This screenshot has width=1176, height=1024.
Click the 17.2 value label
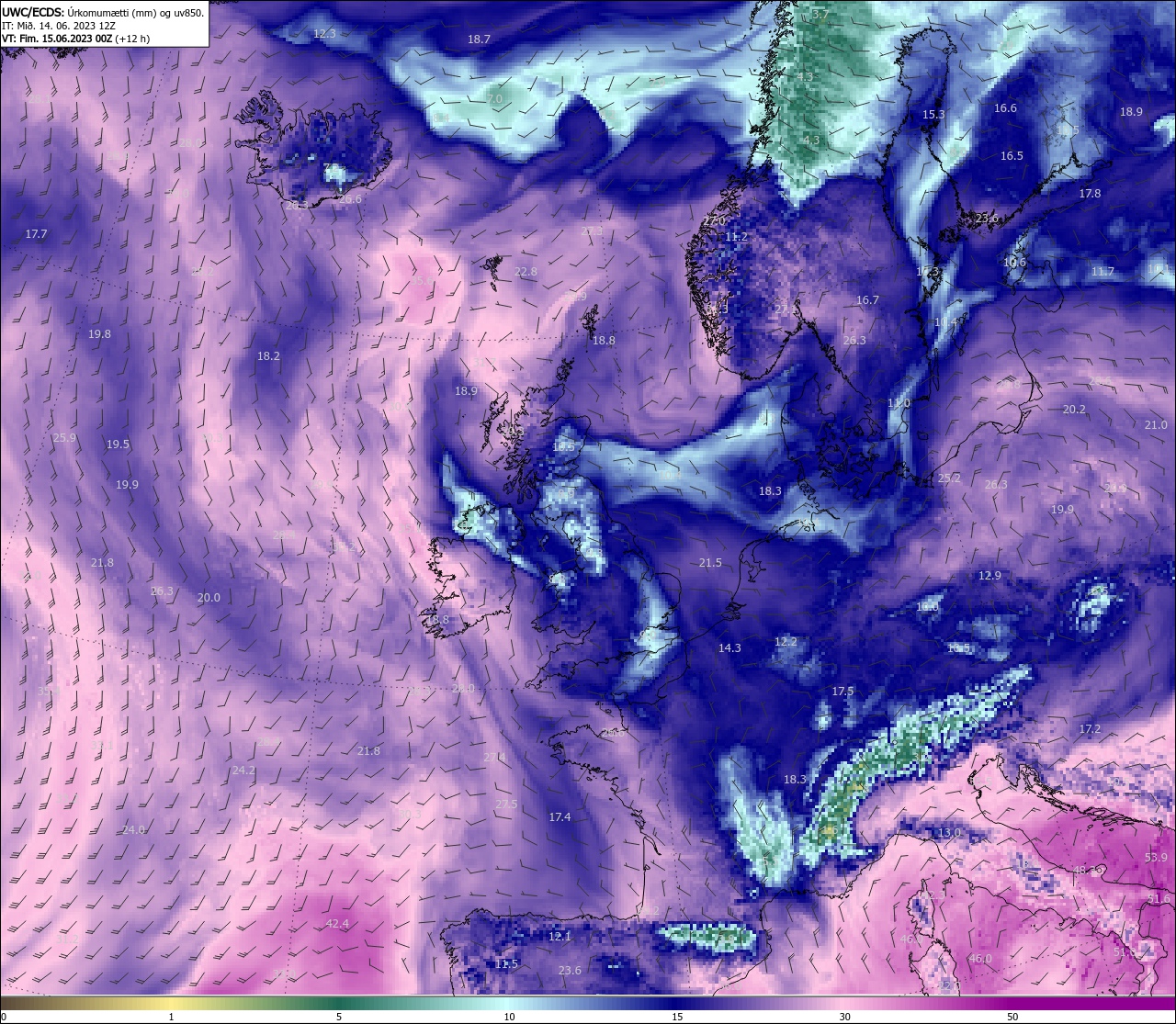point(1090,729)
